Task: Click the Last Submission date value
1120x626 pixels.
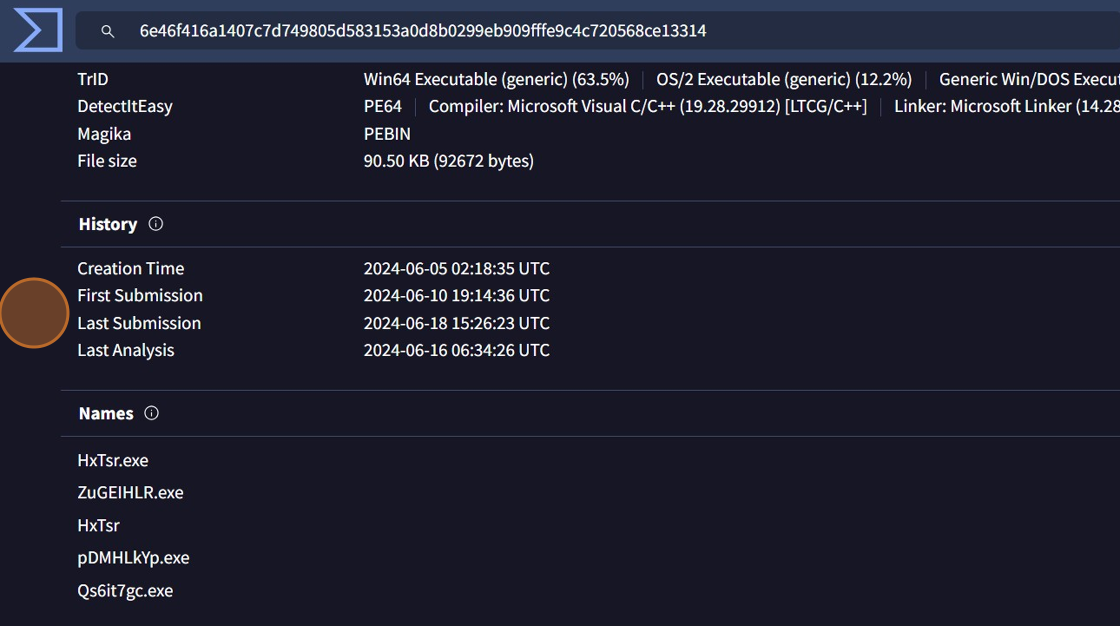Action: tap(456, 323)
